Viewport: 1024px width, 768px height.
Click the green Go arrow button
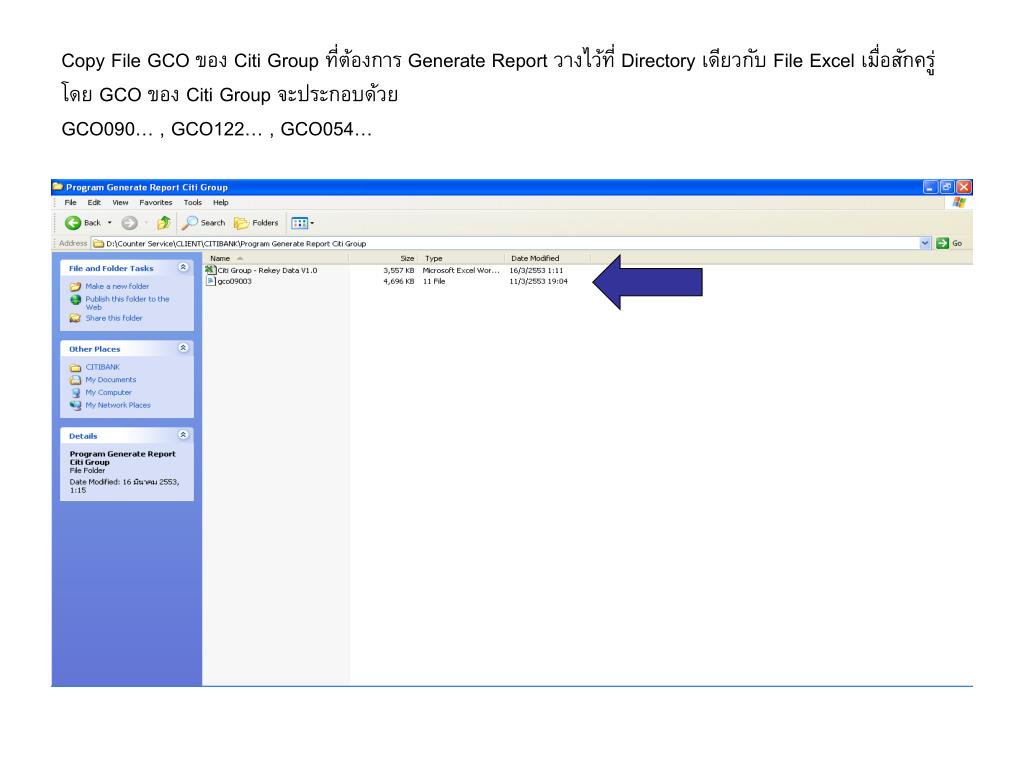click(942, 244)
